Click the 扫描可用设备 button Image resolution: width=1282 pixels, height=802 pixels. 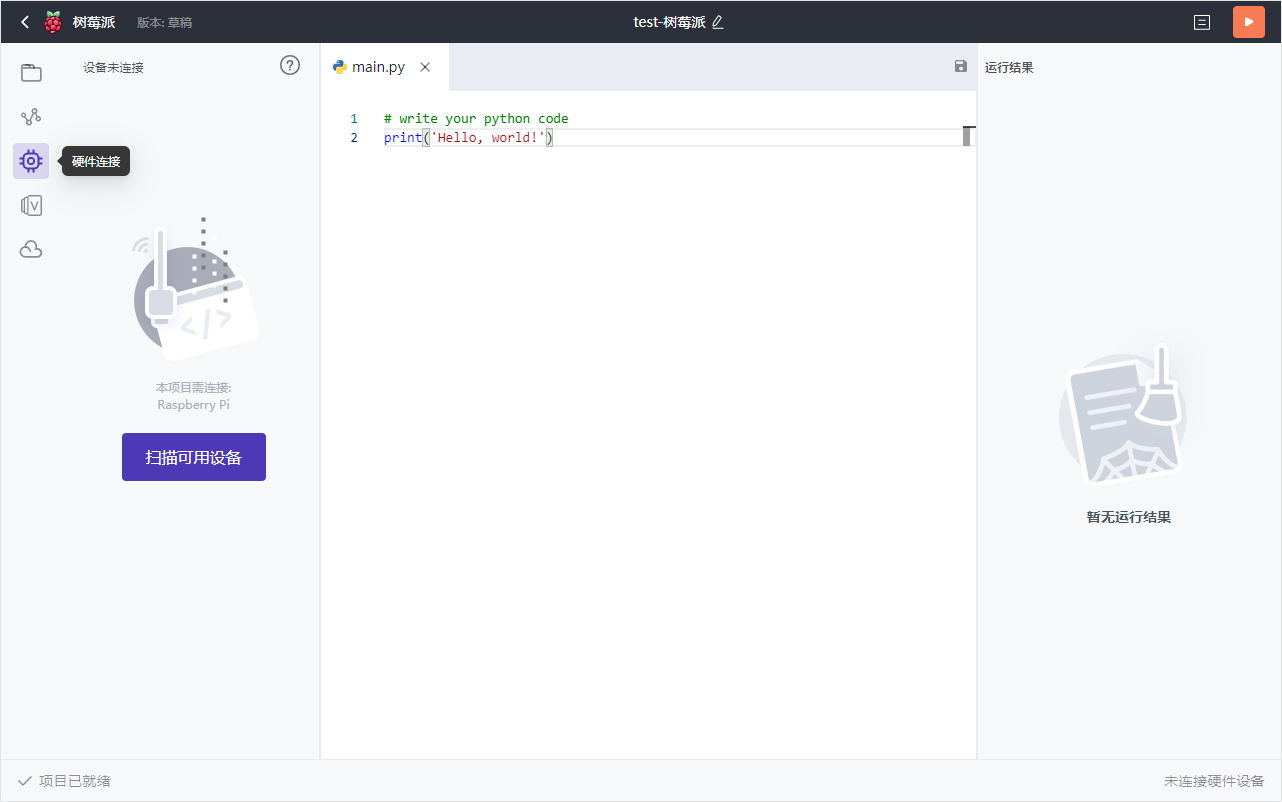tap(193, 456)
